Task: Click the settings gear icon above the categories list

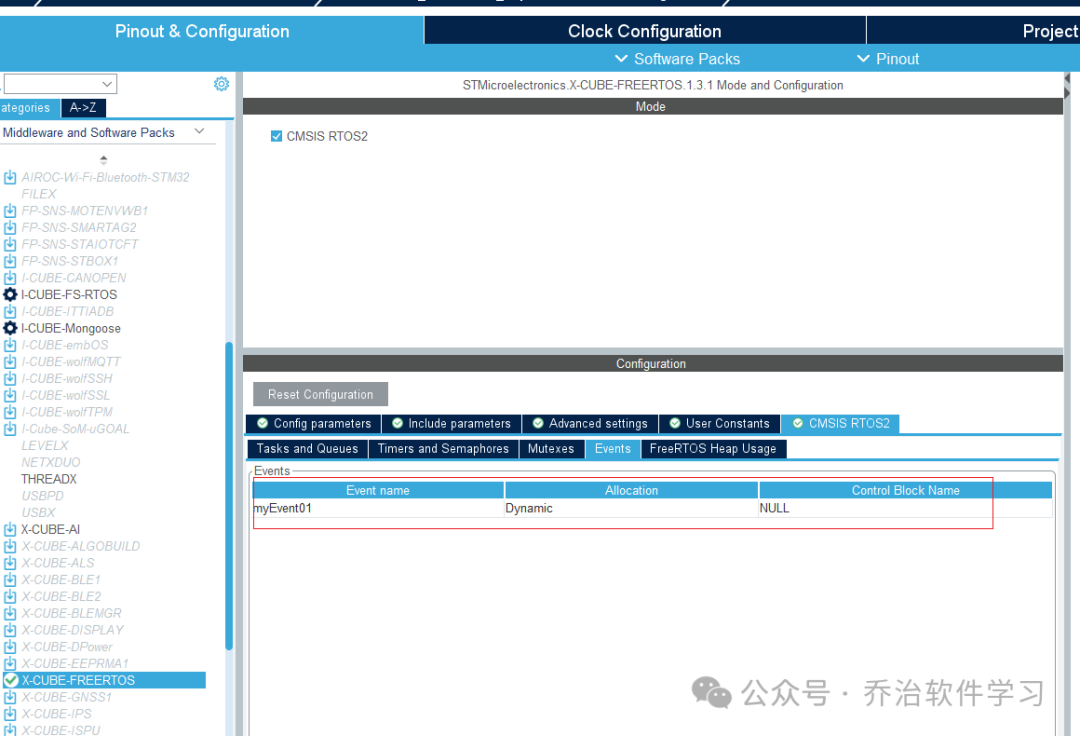Action: [221, 84]
